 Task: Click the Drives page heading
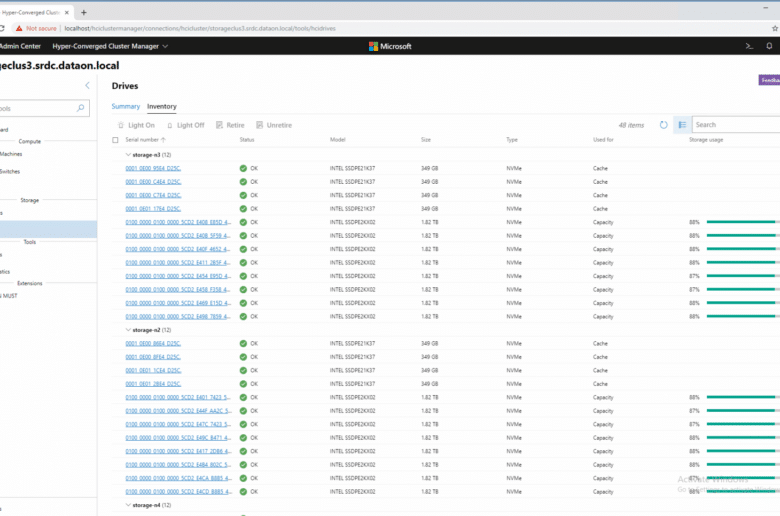pos(125,86)
